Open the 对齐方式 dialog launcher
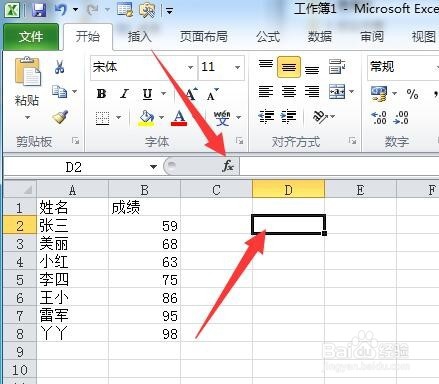Viewport: 439px width, 384px height. (352, 141)
